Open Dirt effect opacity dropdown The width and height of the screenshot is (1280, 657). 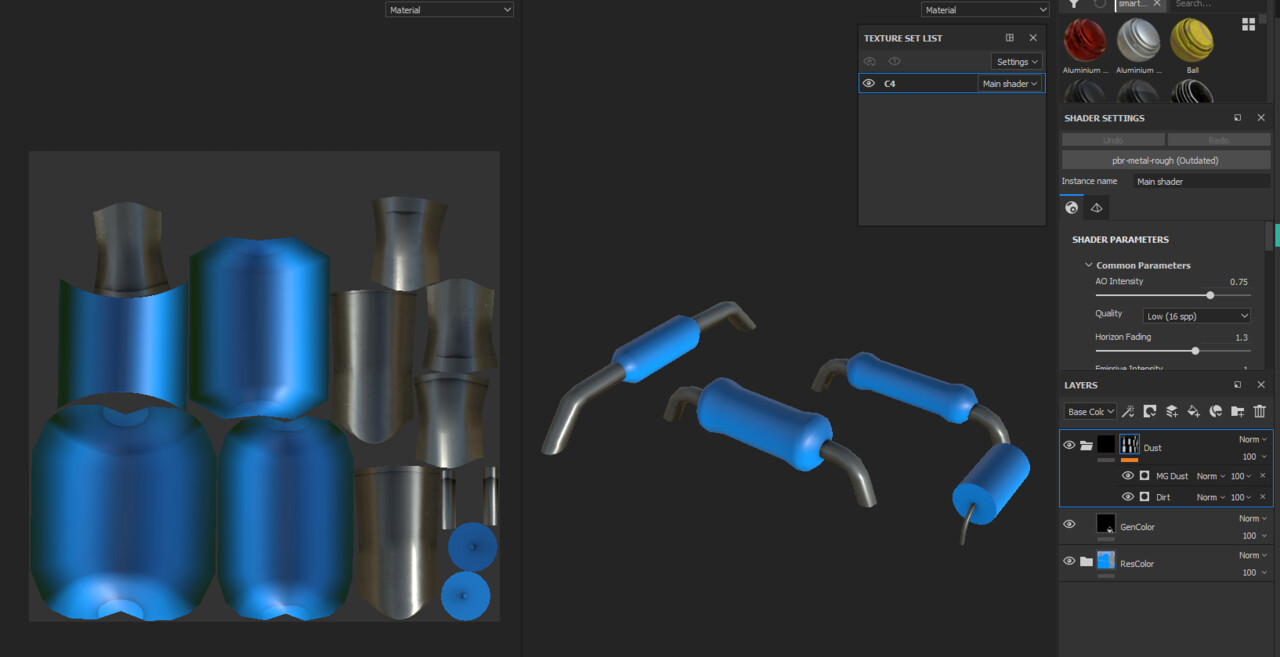(1240, 497)
